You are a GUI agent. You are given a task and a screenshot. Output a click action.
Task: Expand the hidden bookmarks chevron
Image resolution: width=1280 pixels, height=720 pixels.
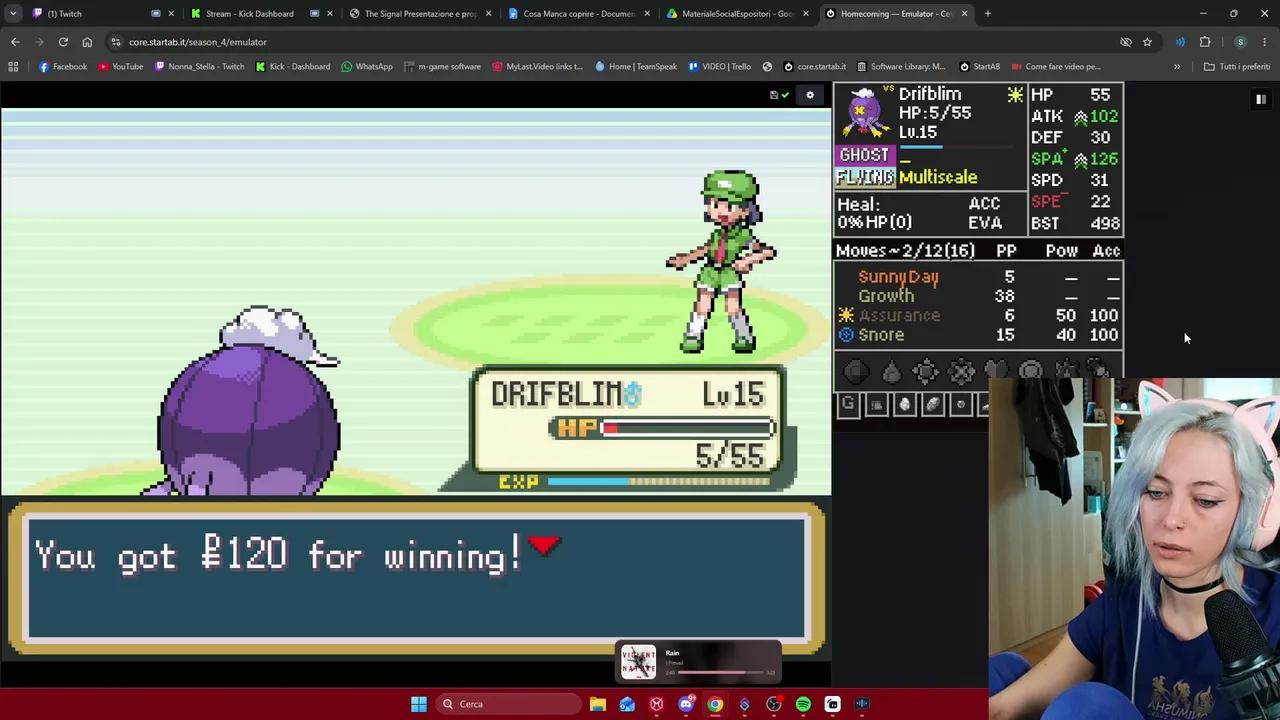click(x=1177, y=67)
